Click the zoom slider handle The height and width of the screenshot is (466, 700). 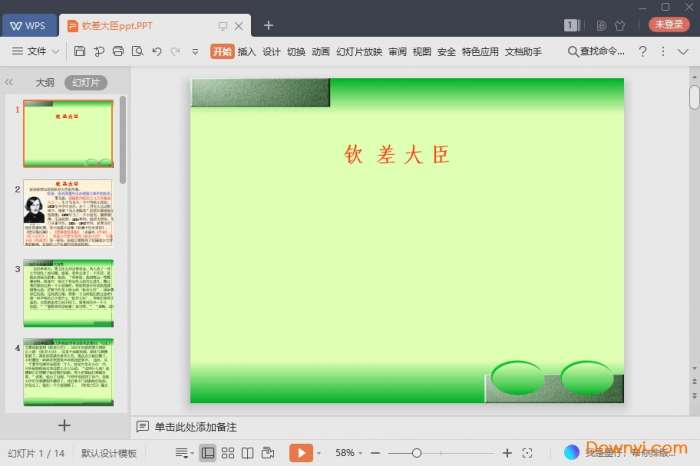point(417,453)
